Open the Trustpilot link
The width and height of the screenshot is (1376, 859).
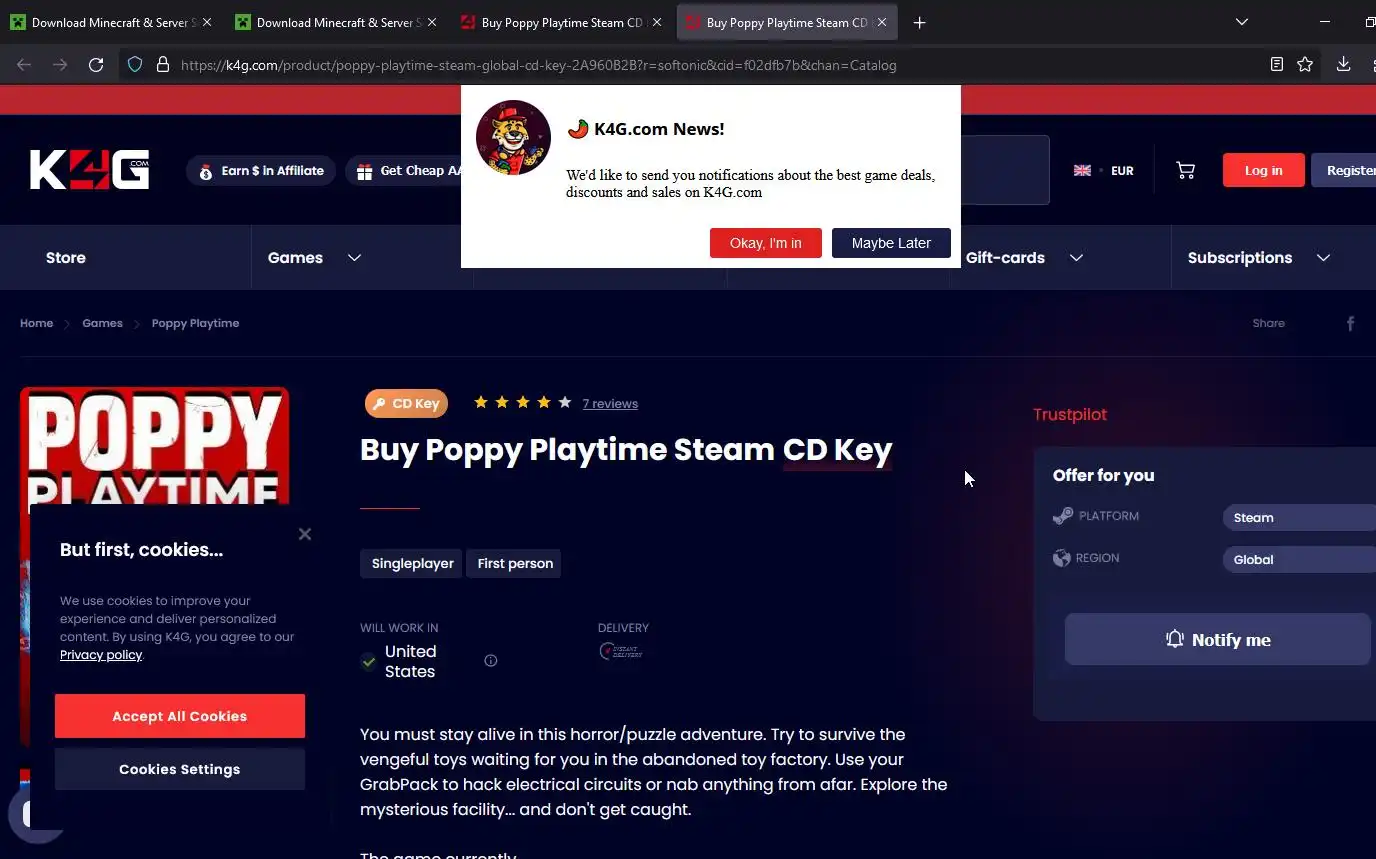tap(1070, 414)
